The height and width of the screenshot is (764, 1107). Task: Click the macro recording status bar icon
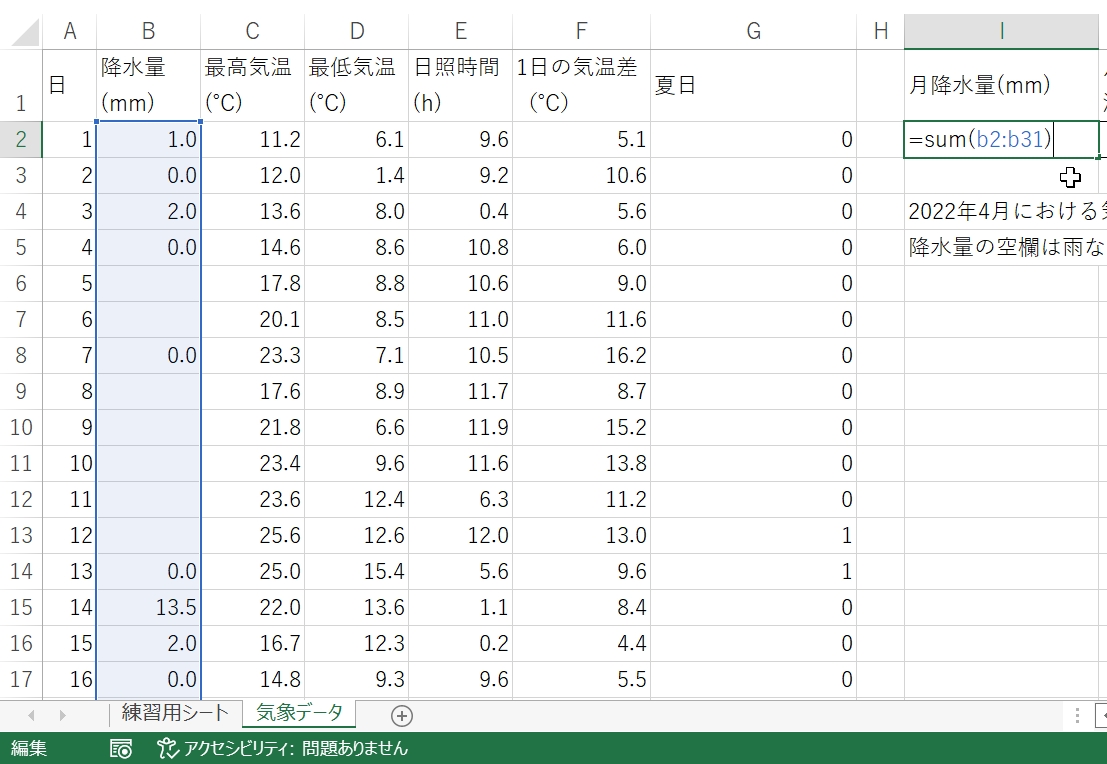pos(121,748)
